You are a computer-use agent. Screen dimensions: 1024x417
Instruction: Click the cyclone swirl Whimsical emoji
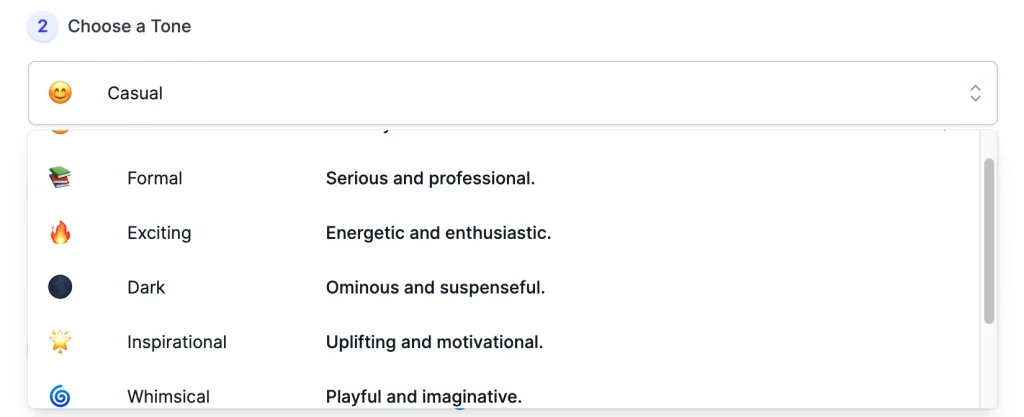[x=60, y=397]
